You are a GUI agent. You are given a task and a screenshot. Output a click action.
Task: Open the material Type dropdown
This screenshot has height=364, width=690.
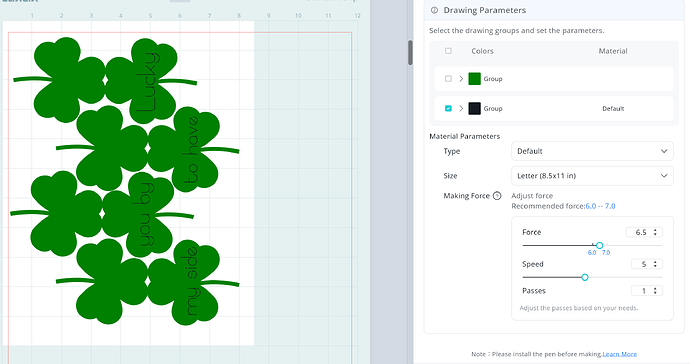(592, 151)
